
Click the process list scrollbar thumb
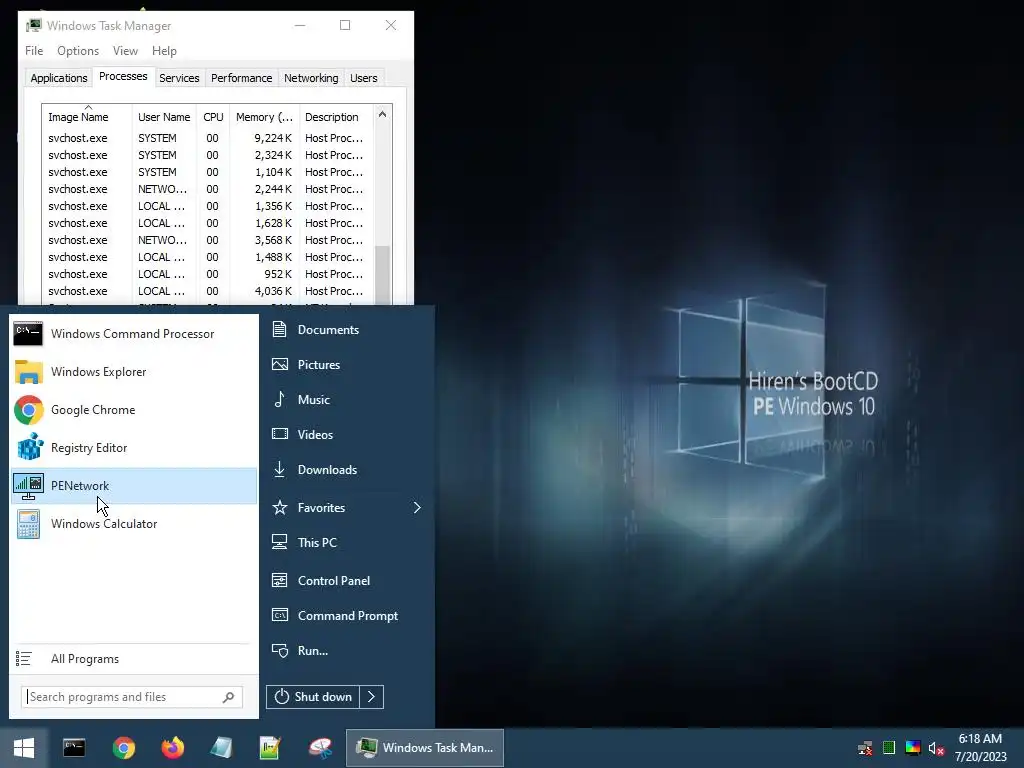383,275
